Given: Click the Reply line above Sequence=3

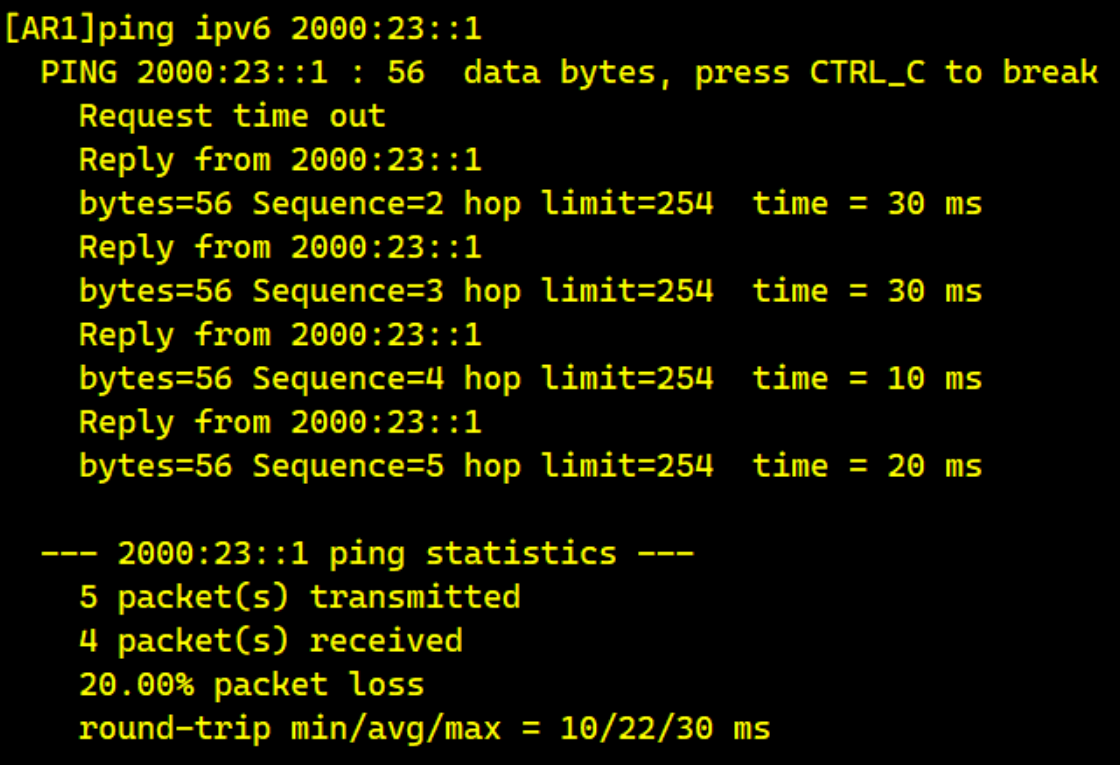Looking at the screenshot, I should click(x=280, y=247).
